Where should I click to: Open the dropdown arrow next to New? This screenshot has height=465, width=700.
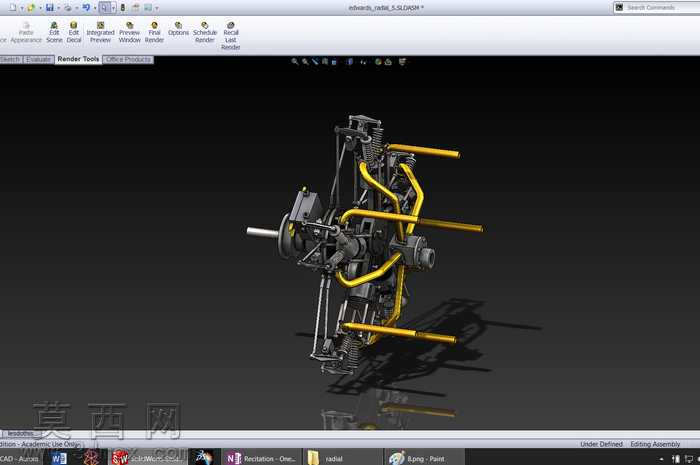21,8
